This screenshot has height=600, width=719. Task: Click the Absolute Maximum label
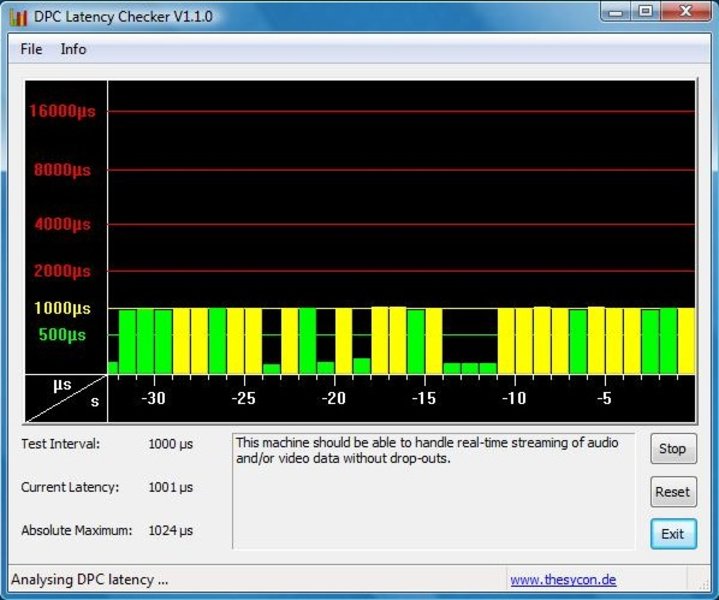tap(77, 530)
